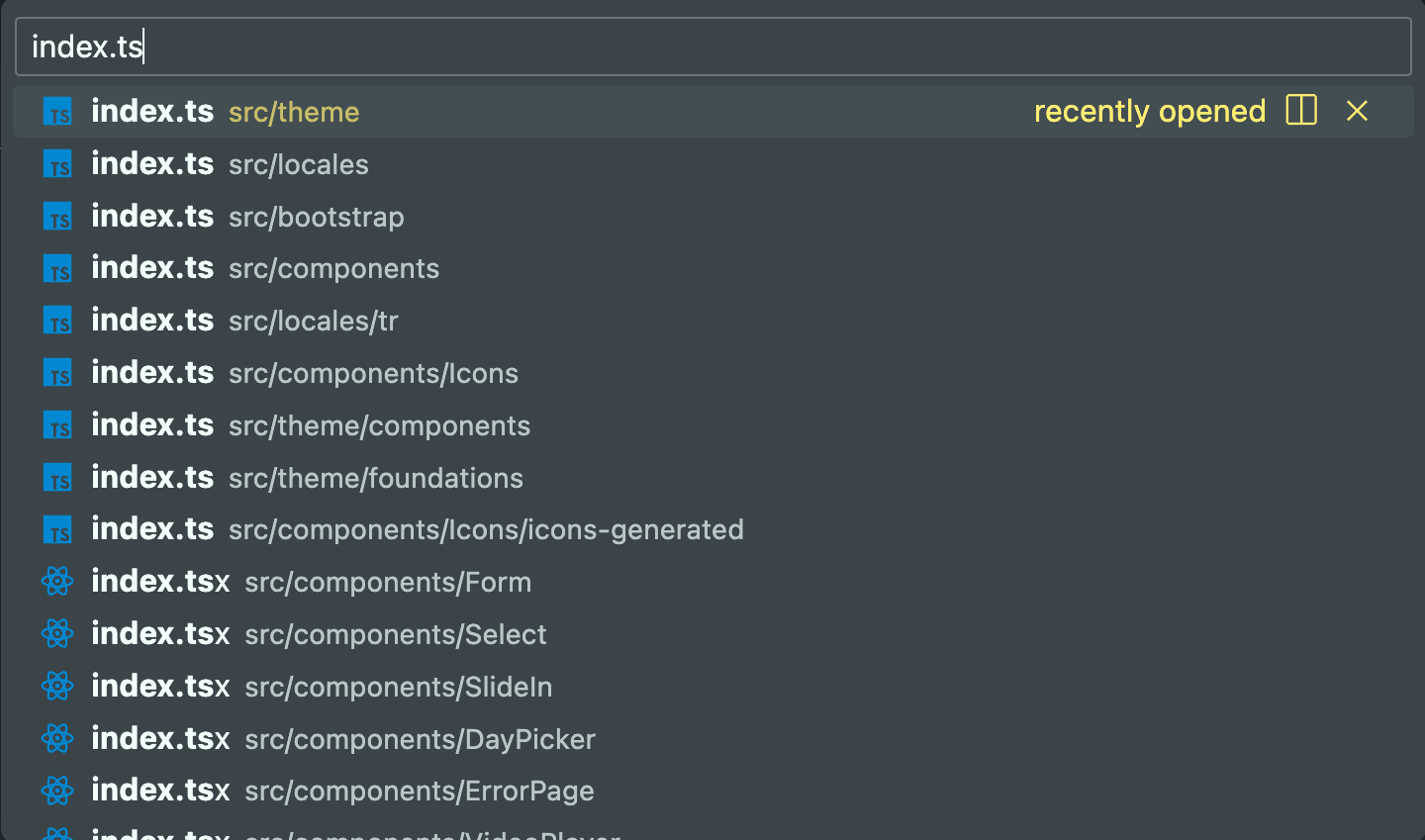Click React icon for src/components/ErrorPage entry

57,792
